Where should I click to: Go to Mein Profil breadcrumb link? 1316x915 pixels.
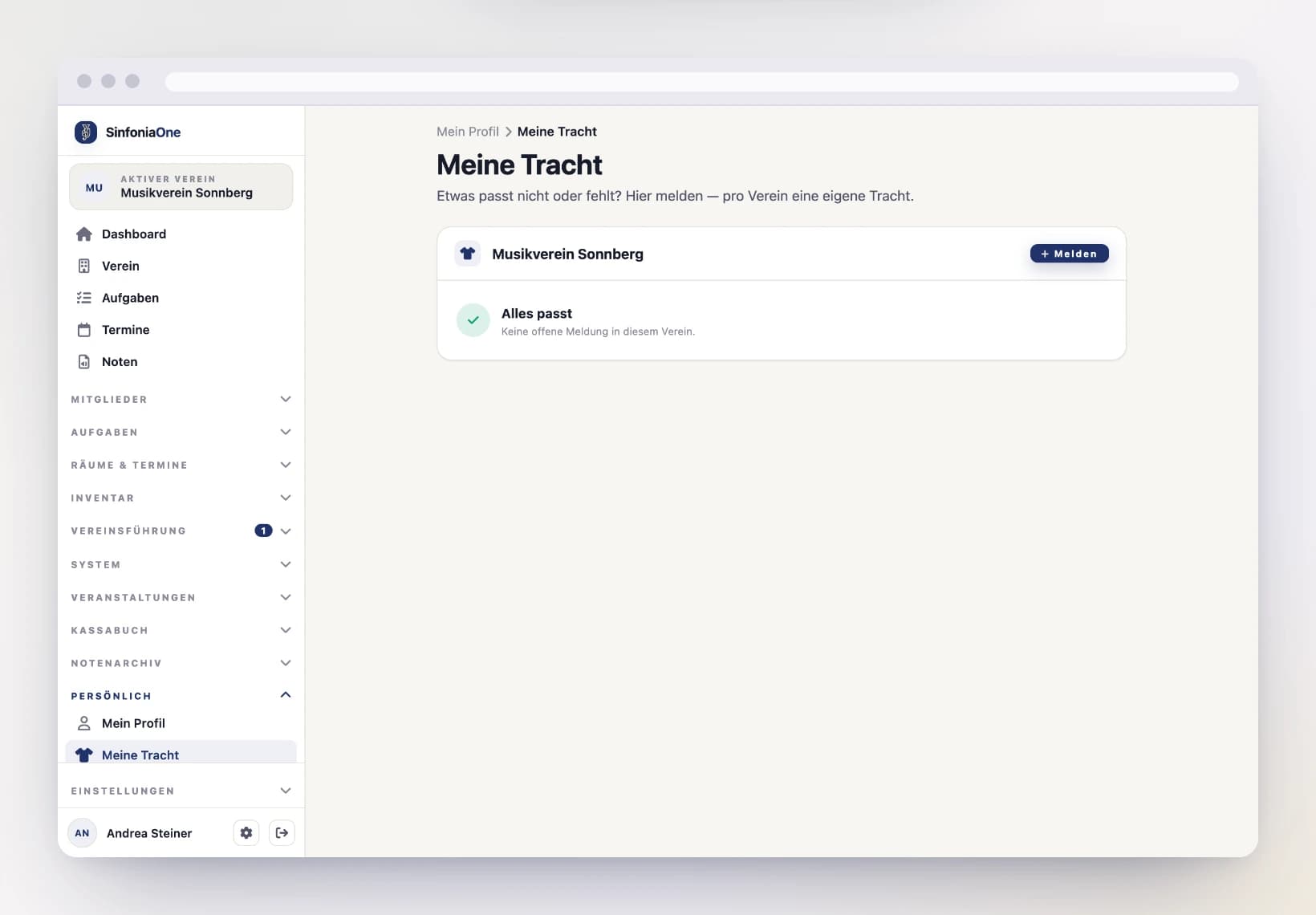pyautogui.click(x=468, y=132)
